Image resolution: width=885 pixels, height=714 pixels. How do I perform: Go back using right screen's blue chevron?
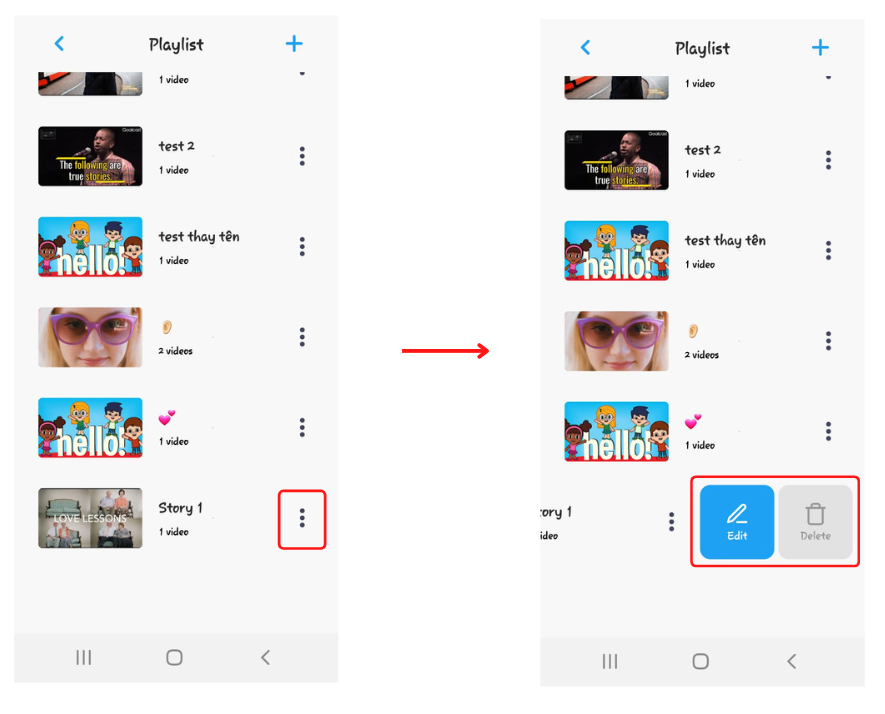(585, 47)
